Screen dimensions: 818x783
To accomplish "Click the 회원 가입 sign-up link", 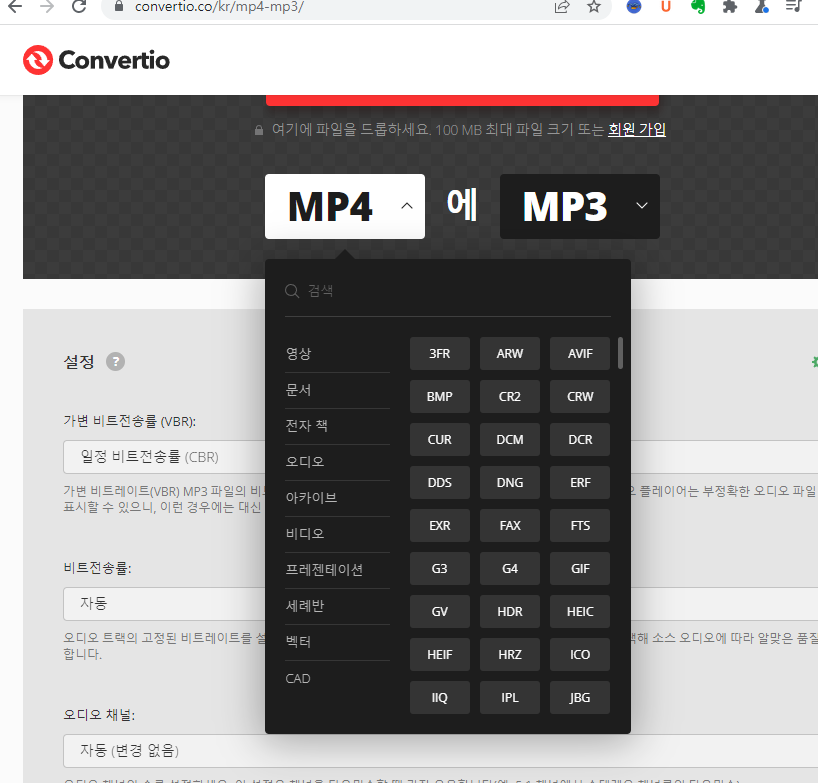I will click(636, 129).
